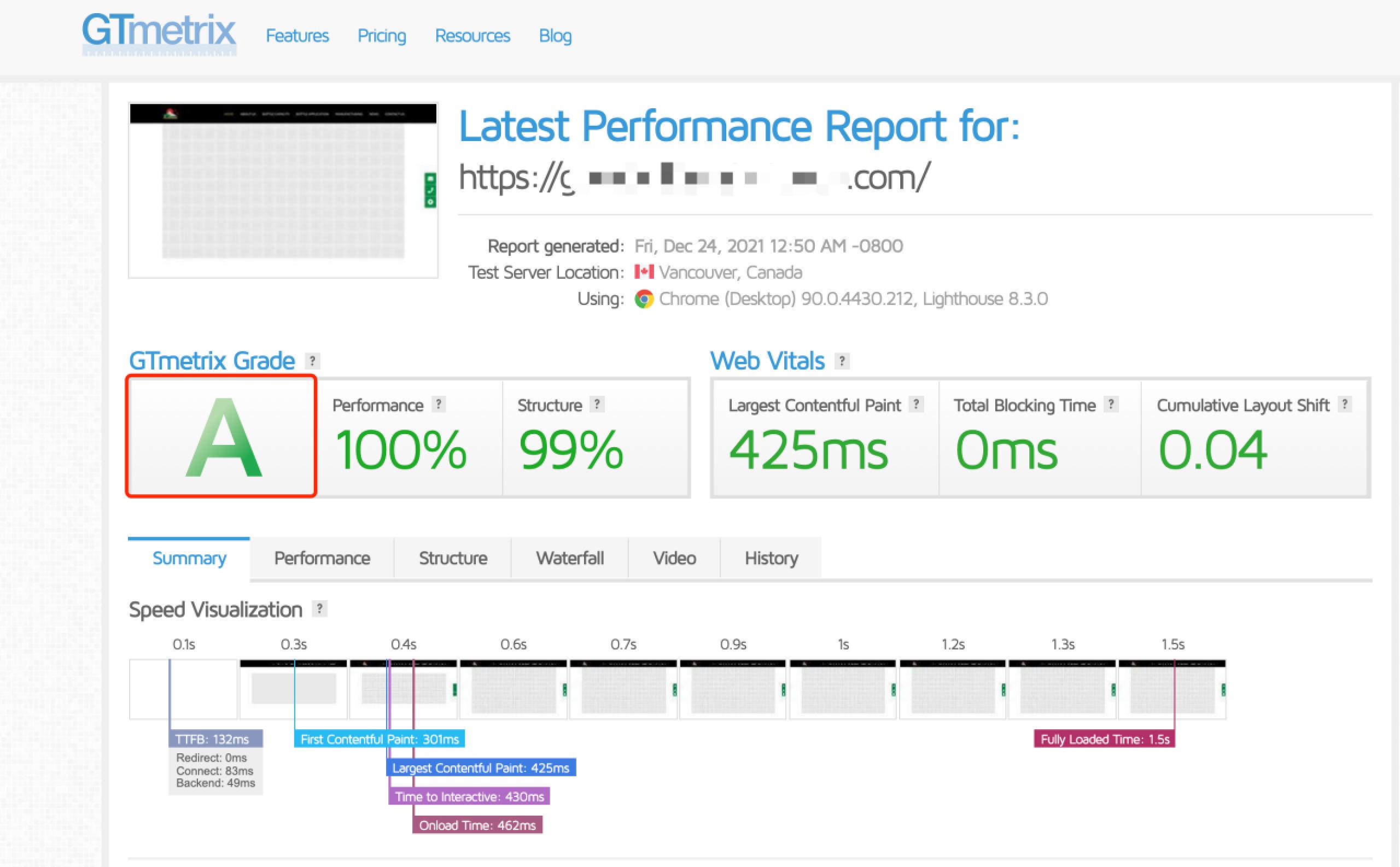1400x867 pixels.
Task: Click the Connect: 83ms detail
Action: pos(214,771)
